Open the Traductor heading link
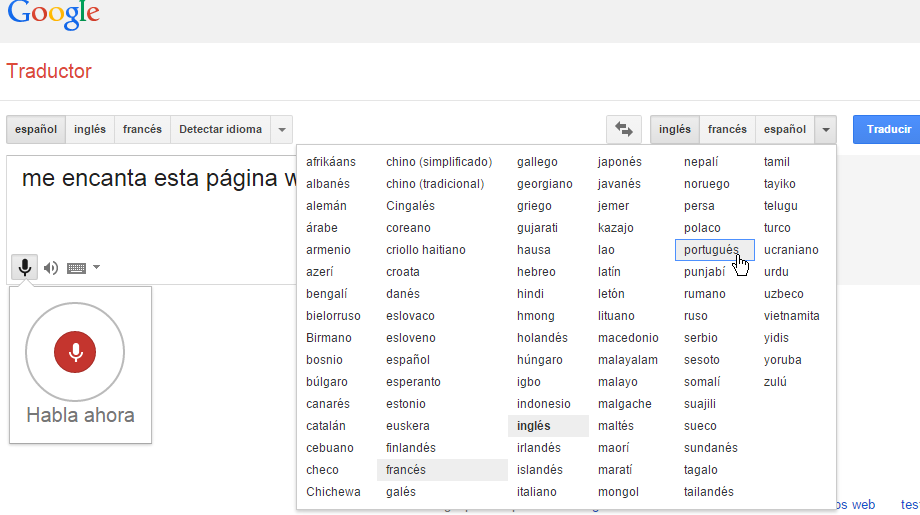The height and width of the screenshot is (515, 920). [x=49, y=71]
